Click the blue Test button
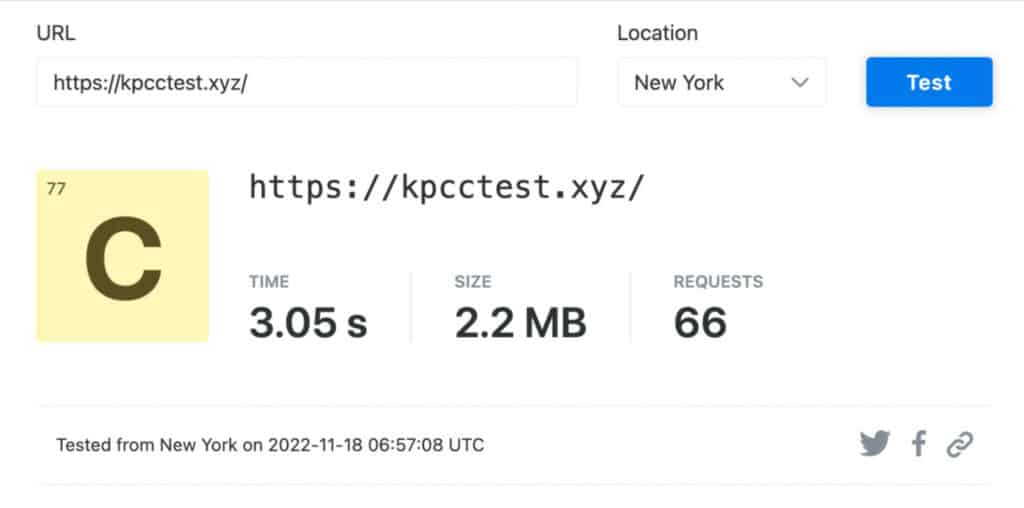Viewport: 1024px width, 508px height. (x=929, y=82)
